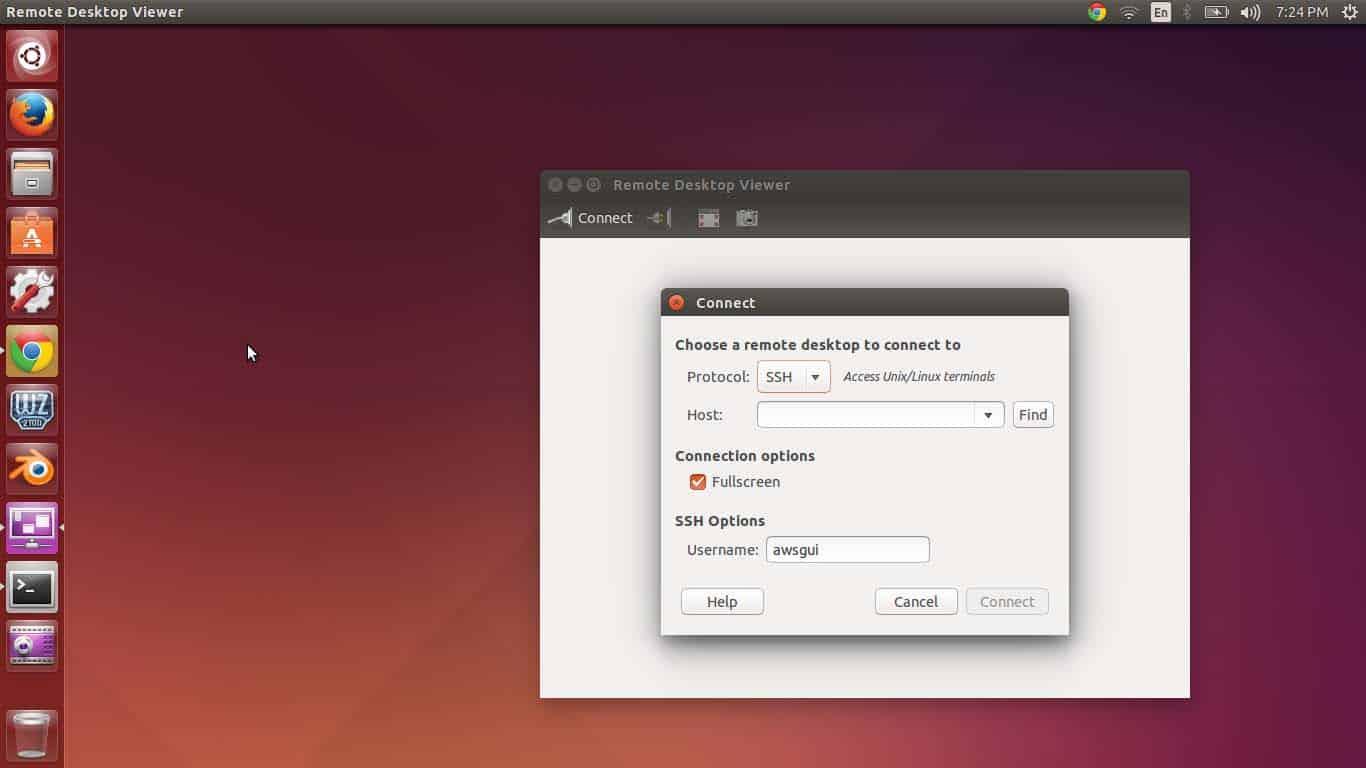The width and height of the screenshot is (1366, 768).
Task: Click the Find button next to Host
Action: pos(1033,415)
